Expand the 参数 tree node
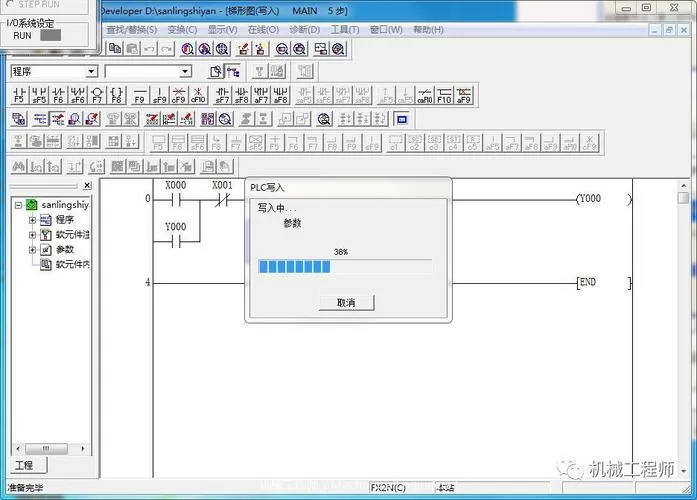 32,249
